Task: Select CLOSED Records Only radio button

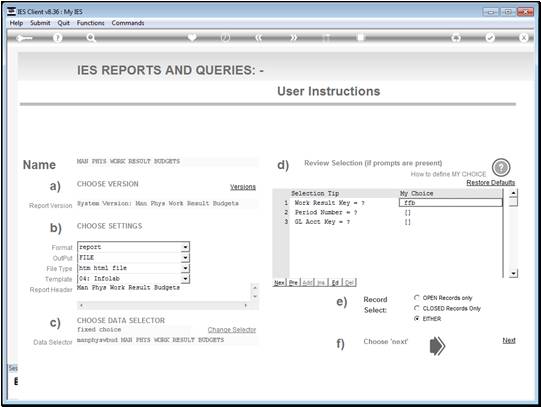Action: pyautogui.click(x=416, y=308)
